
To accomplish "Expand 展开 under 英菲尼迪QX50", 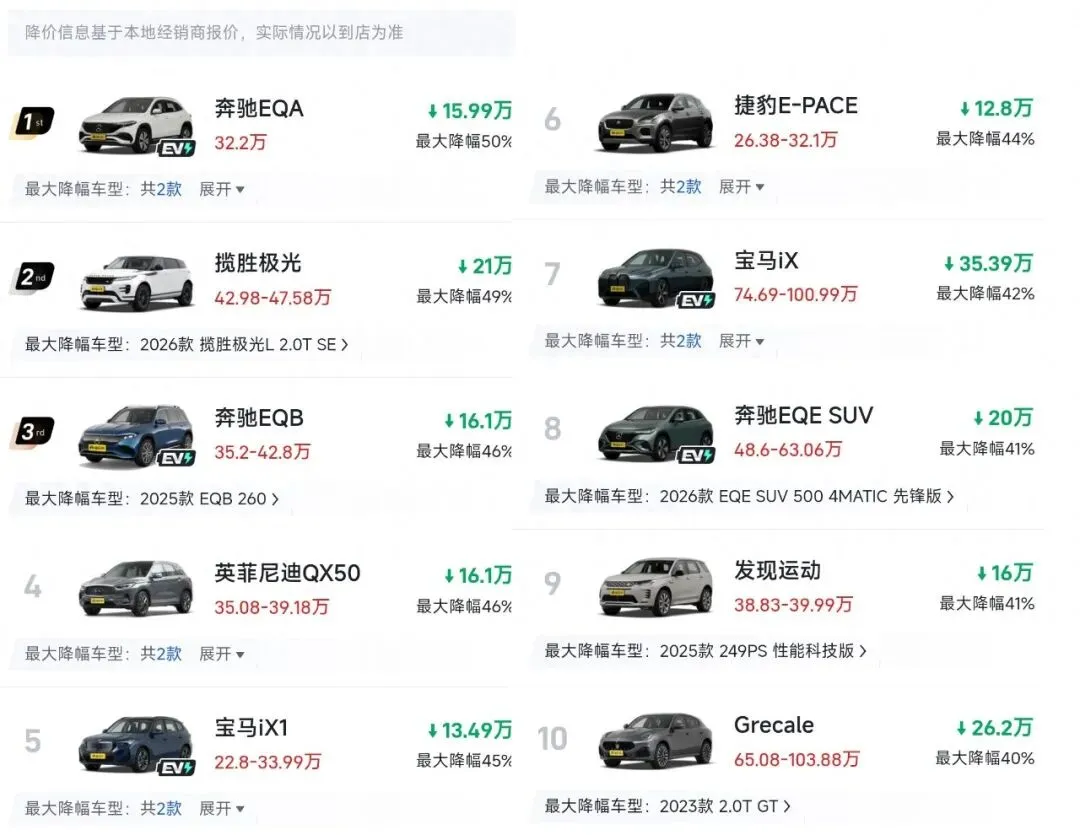I will 221,654.
